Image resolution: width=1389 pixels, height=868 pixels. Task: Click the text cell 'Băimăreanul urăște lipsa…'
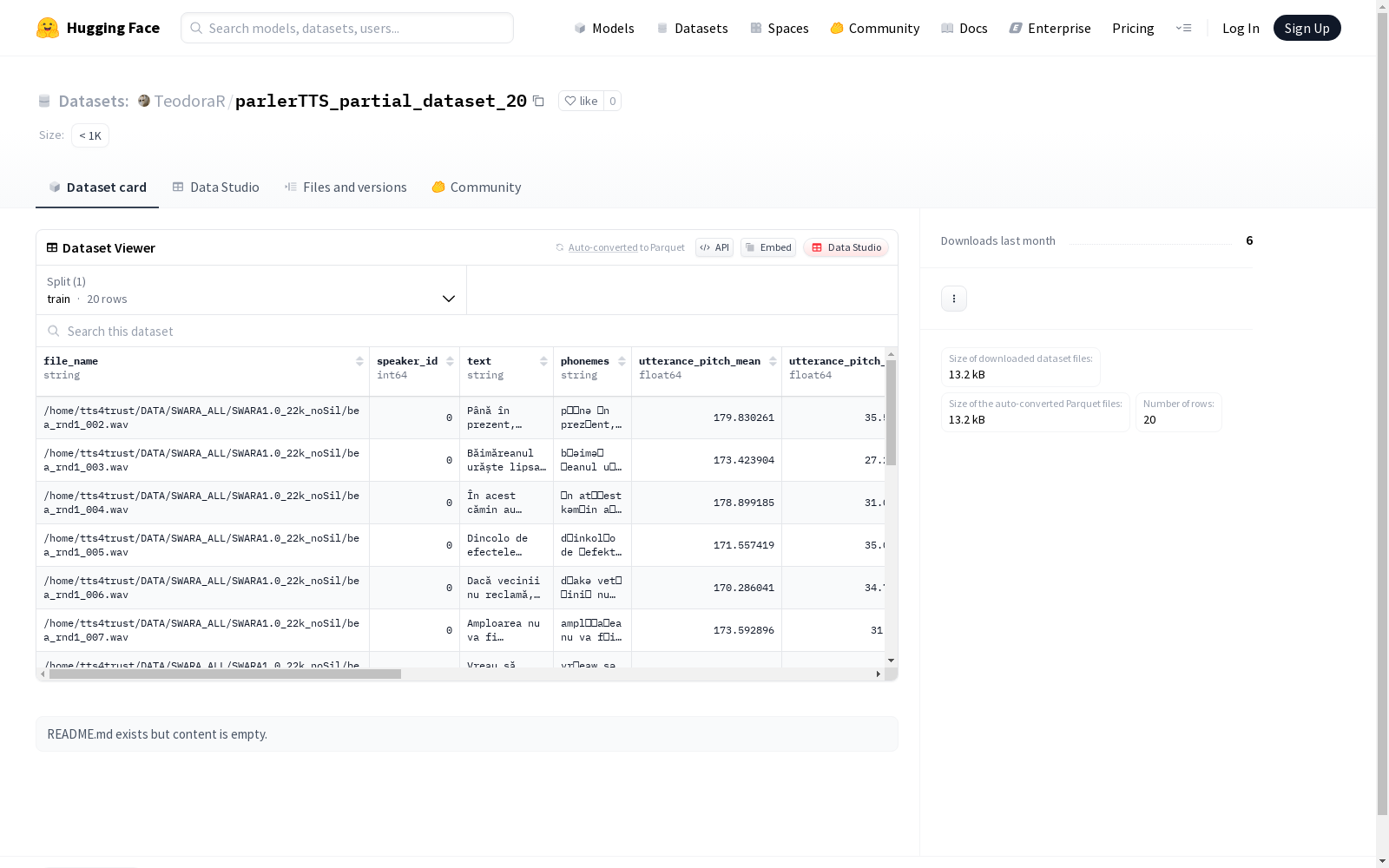point(506,460)
